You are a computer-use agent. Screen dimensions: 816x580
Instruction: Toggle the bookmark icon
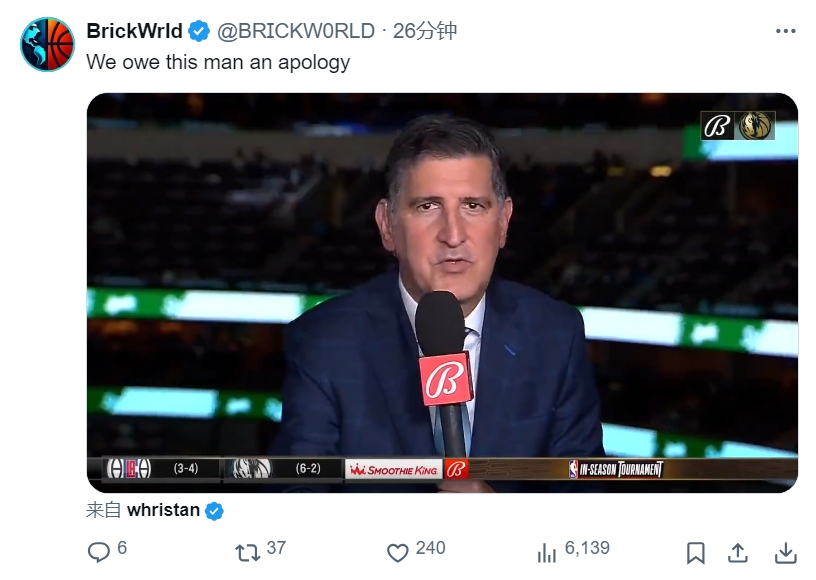(696, 552)
